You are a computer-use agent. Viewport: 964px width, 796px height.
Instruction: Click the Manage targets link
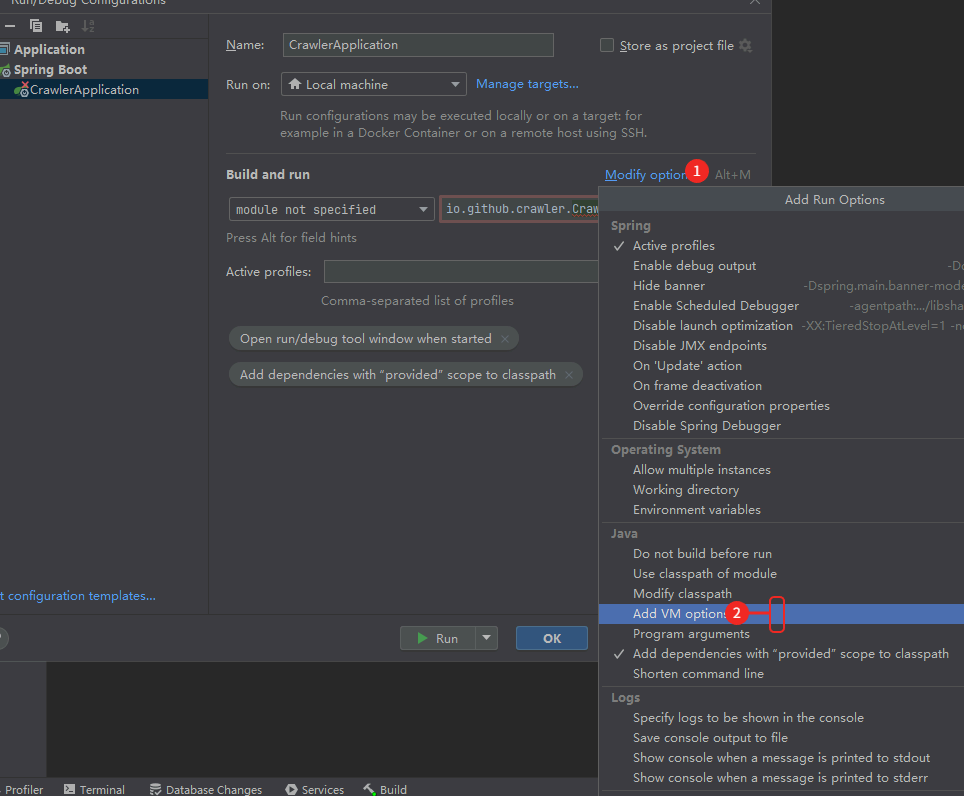tap(527, 84)
